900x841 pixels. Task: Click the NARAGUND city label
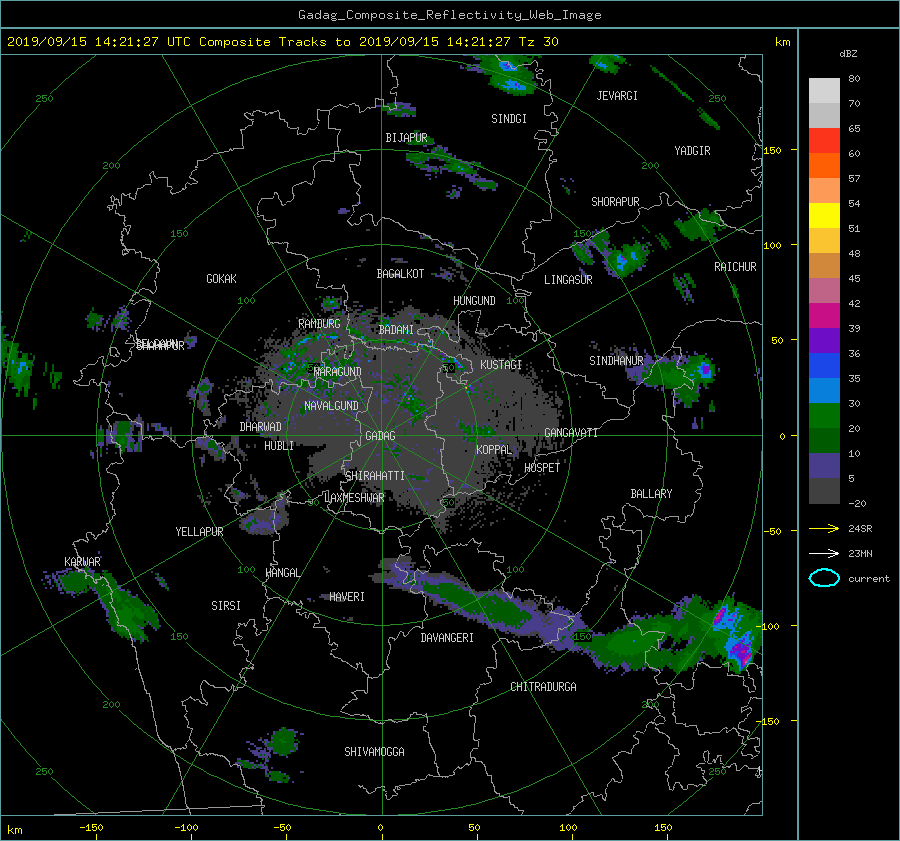click(x=338, y=371)
